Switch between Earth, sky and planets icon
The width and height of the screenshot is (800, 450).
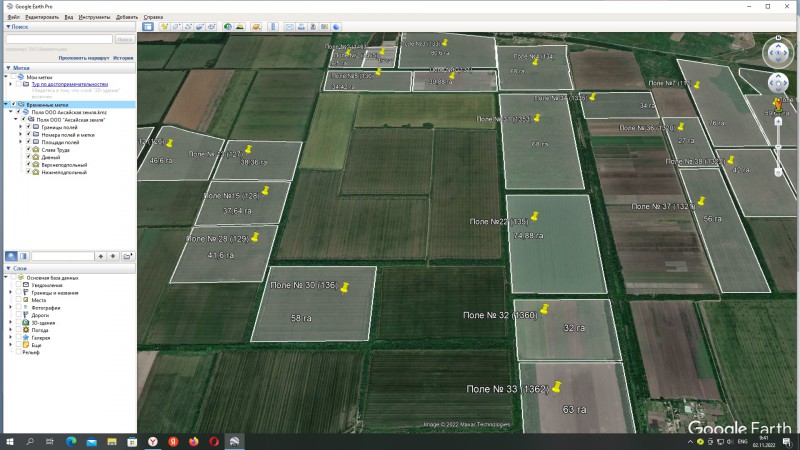click(256, 27)
